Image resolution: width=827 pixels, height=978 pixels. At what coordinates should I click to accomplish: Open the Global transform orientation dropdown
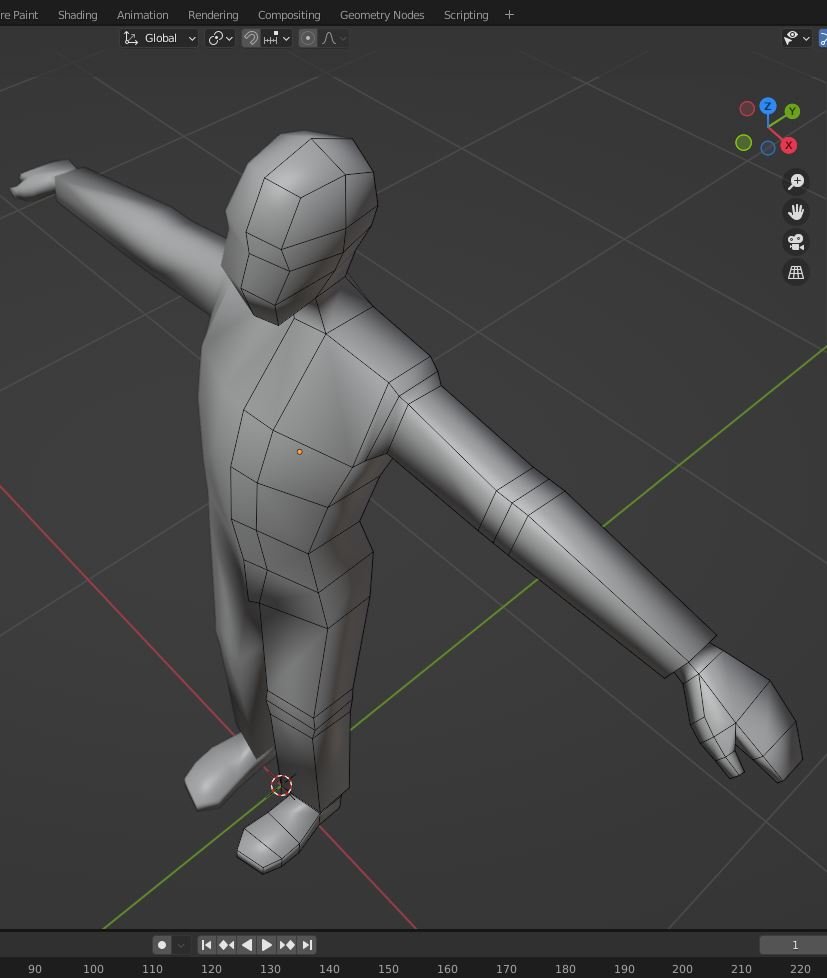pos(159,38)
